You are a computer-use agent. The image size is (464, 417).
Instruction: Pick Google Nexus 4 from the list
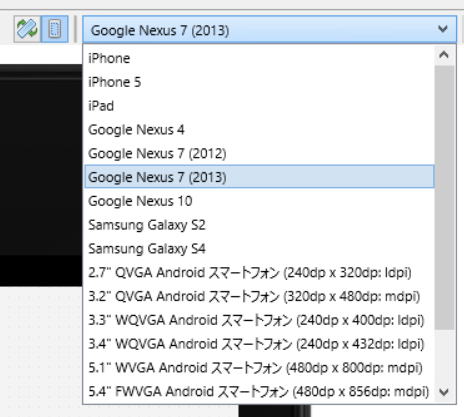pyautogui.click(x=259, y=130)
